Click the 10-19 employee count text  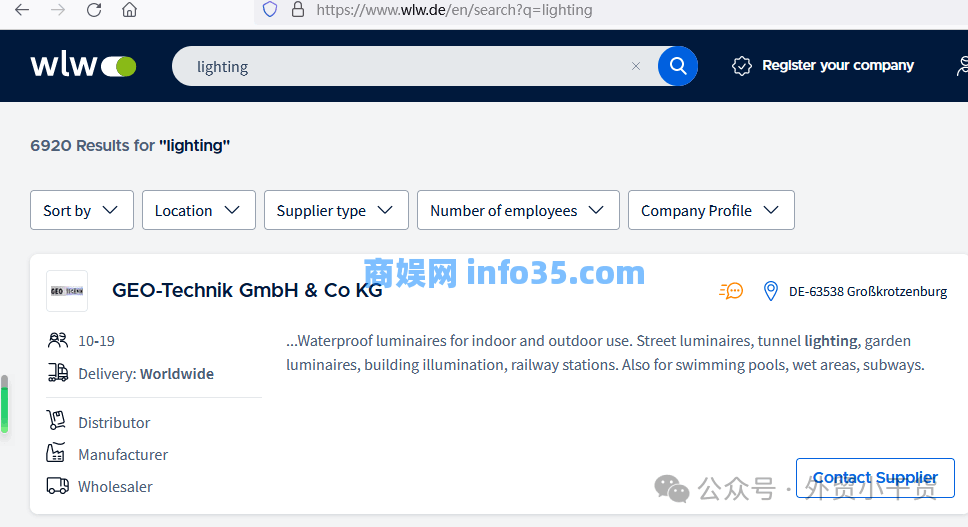pyautogui.click(x=96, y=341)
